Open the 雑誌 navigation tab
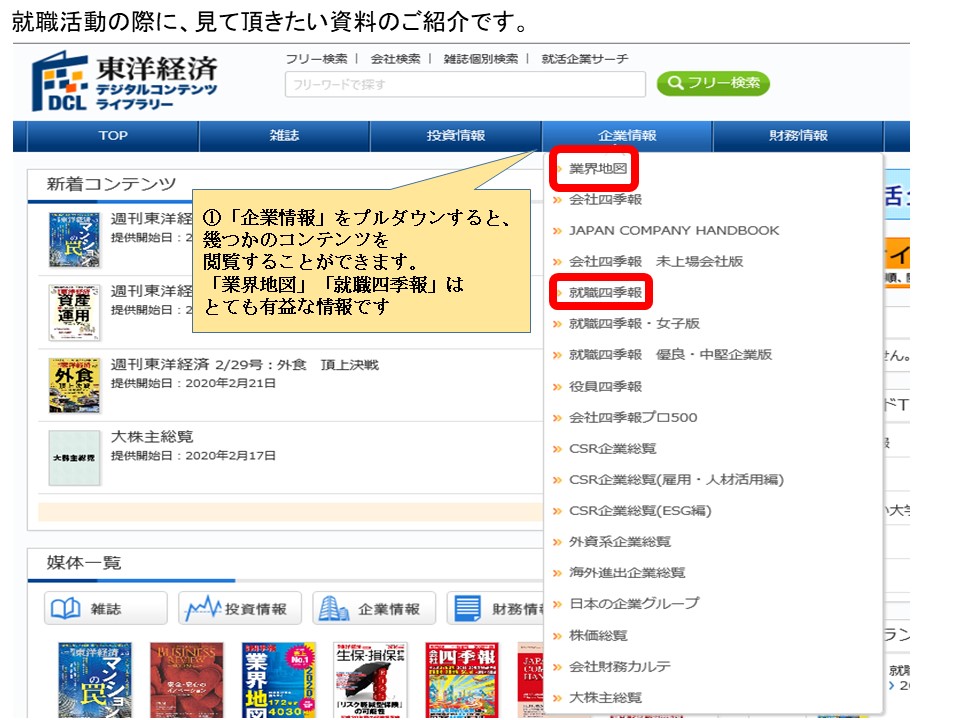This screenshot has width=960, height=720. pyautogui.click(x=284, y=135)
